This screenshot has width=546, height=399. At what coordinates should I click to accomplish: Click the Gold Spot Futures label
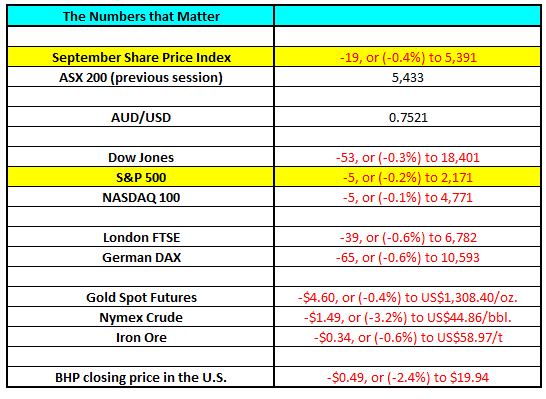[x=141, y=297]
